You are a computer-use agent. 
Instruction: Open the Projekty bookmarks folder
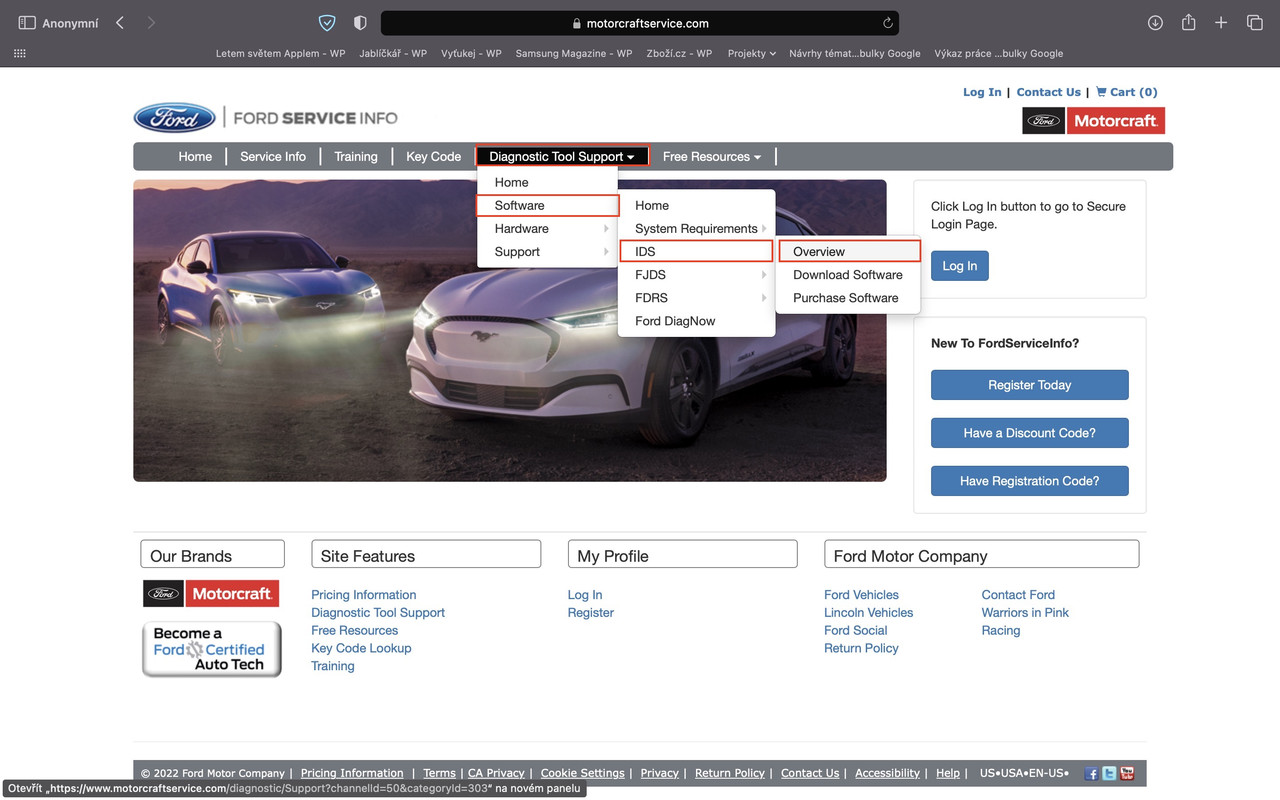pyautogui.click(x=752, y=54)
